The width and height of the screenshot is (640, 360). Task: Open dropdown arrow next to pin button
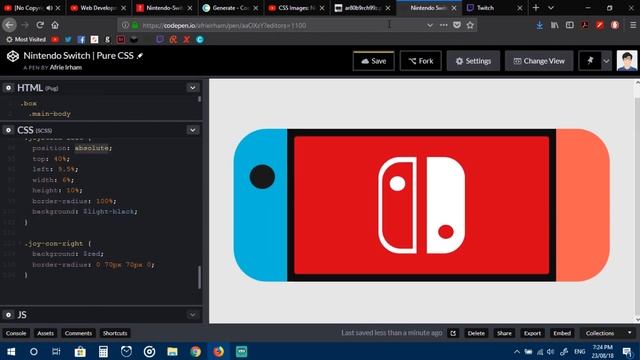point(606,61)
